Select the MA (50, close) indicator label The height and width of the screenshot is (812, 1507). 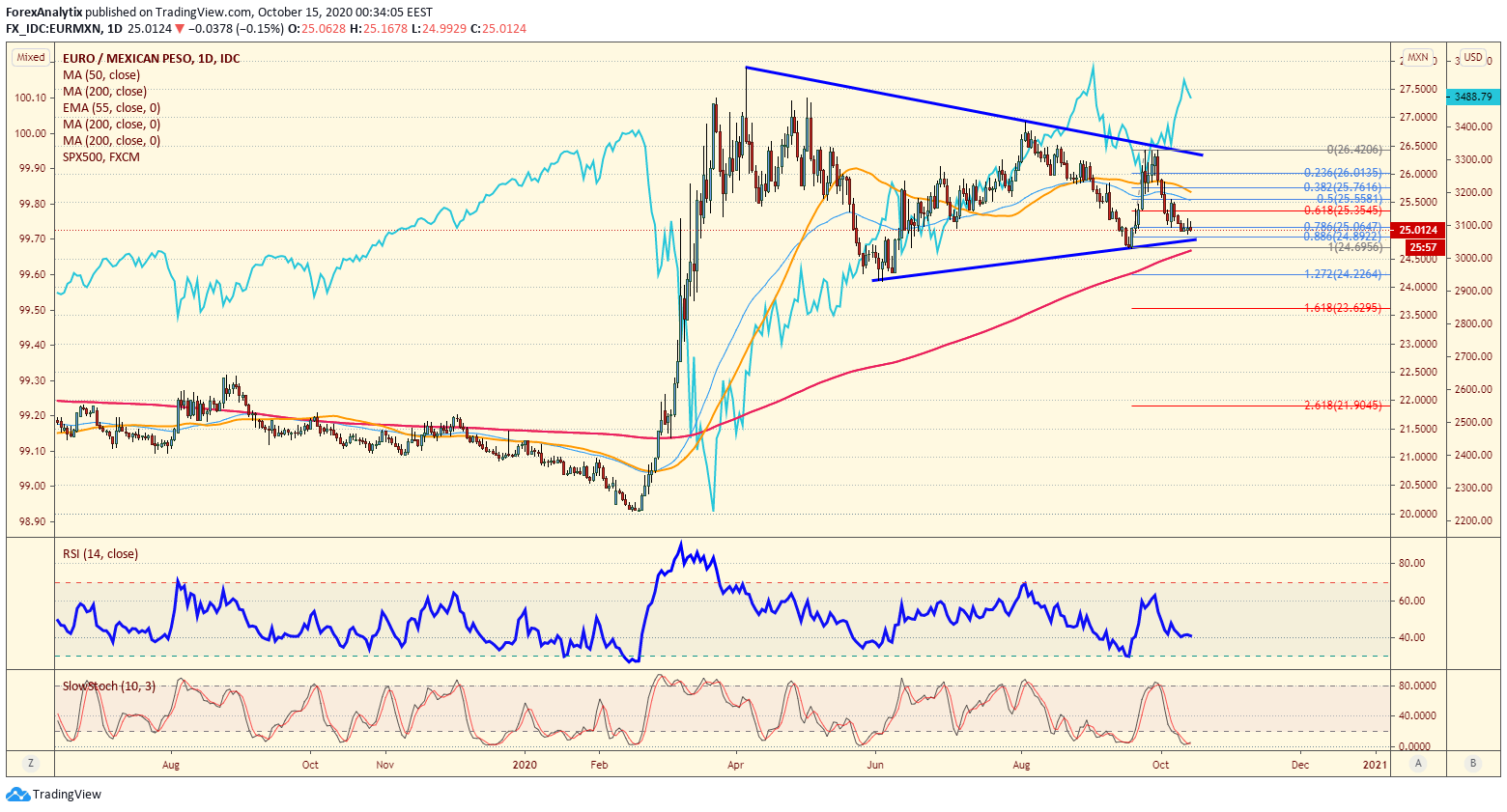pos(101,75)
